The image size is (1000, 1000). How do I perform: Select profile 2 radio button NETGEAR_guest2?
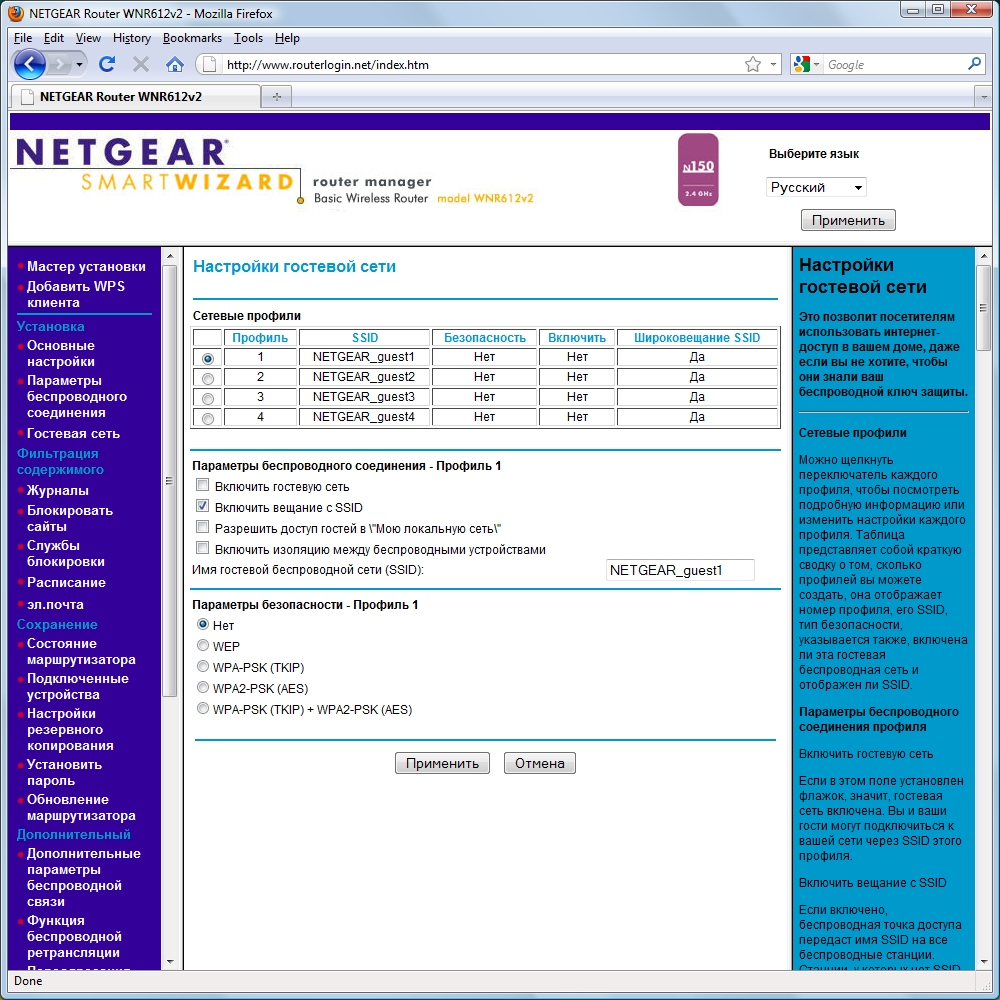(207, 378)
